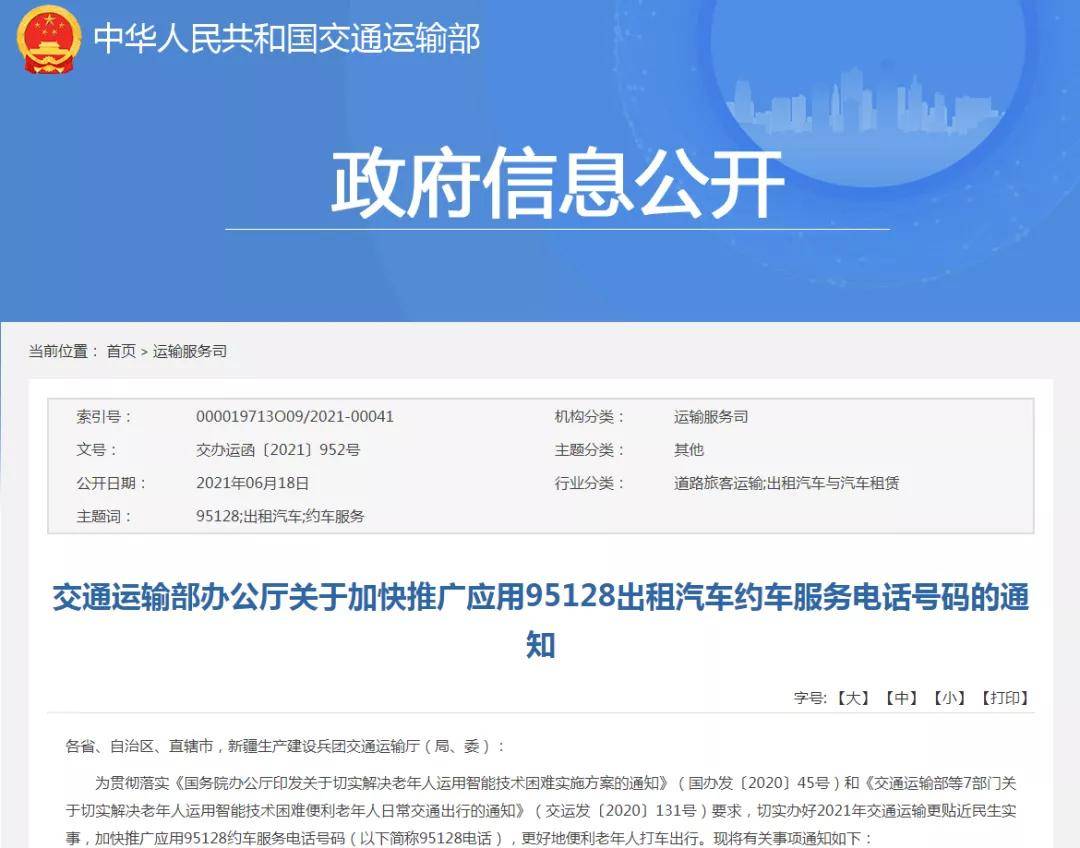Click the salutation line 各省、自治区、直辖市
Image resolution: width=1080 pixels, height=848 pixels.
285,746
